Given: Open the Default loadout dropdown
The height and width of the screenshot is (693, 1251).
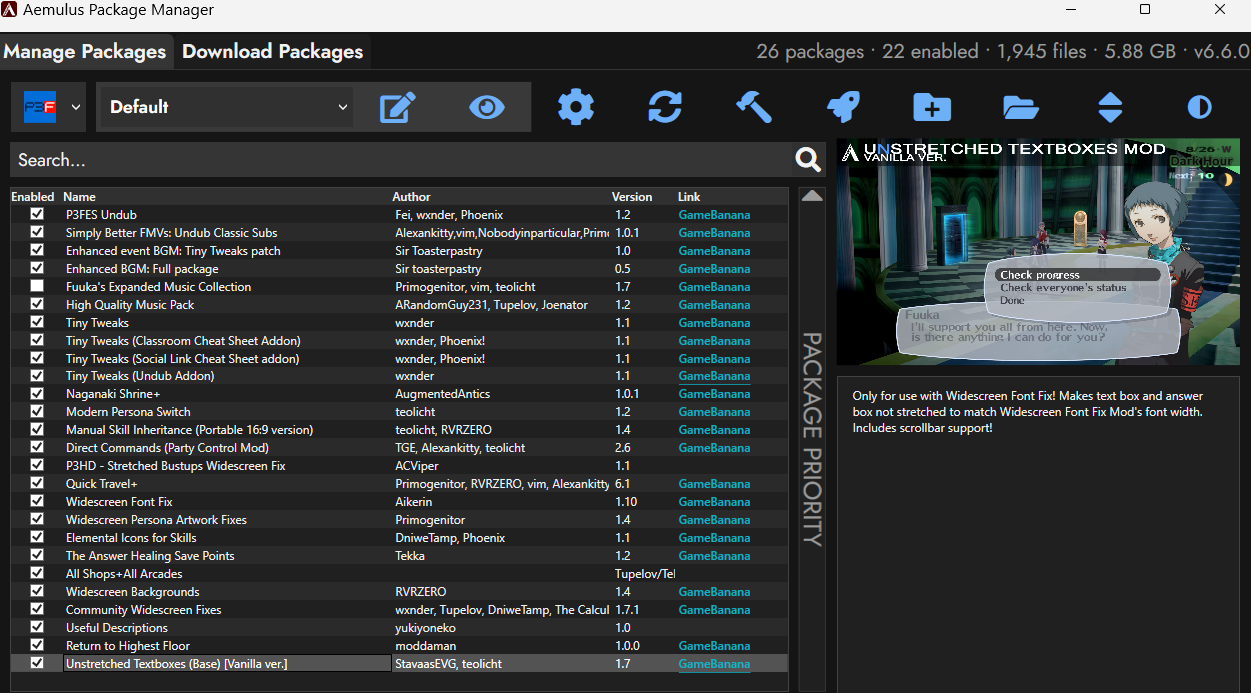Looking at the screenshot, I should tap(226, 107).
